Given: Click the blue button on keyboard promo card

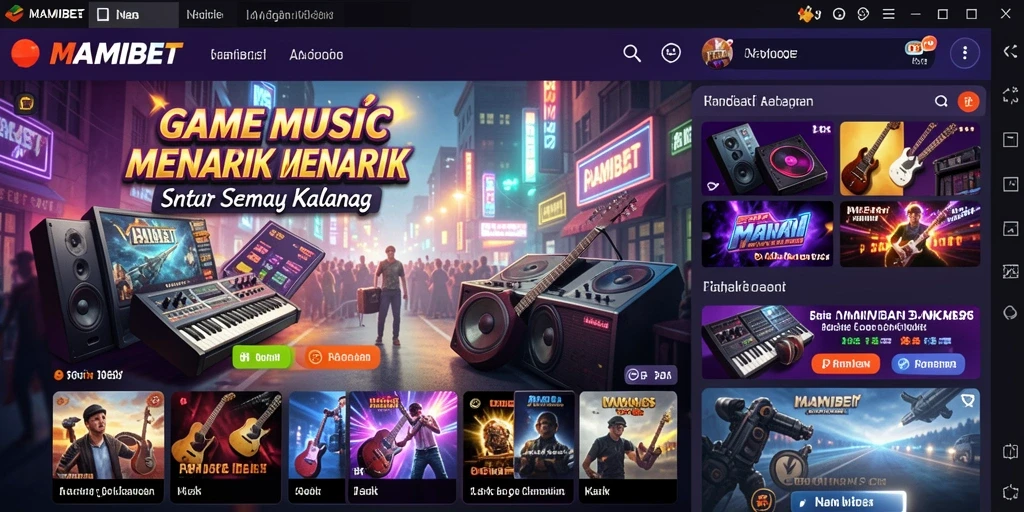Looking at the screenshot, I should [928, 364].
